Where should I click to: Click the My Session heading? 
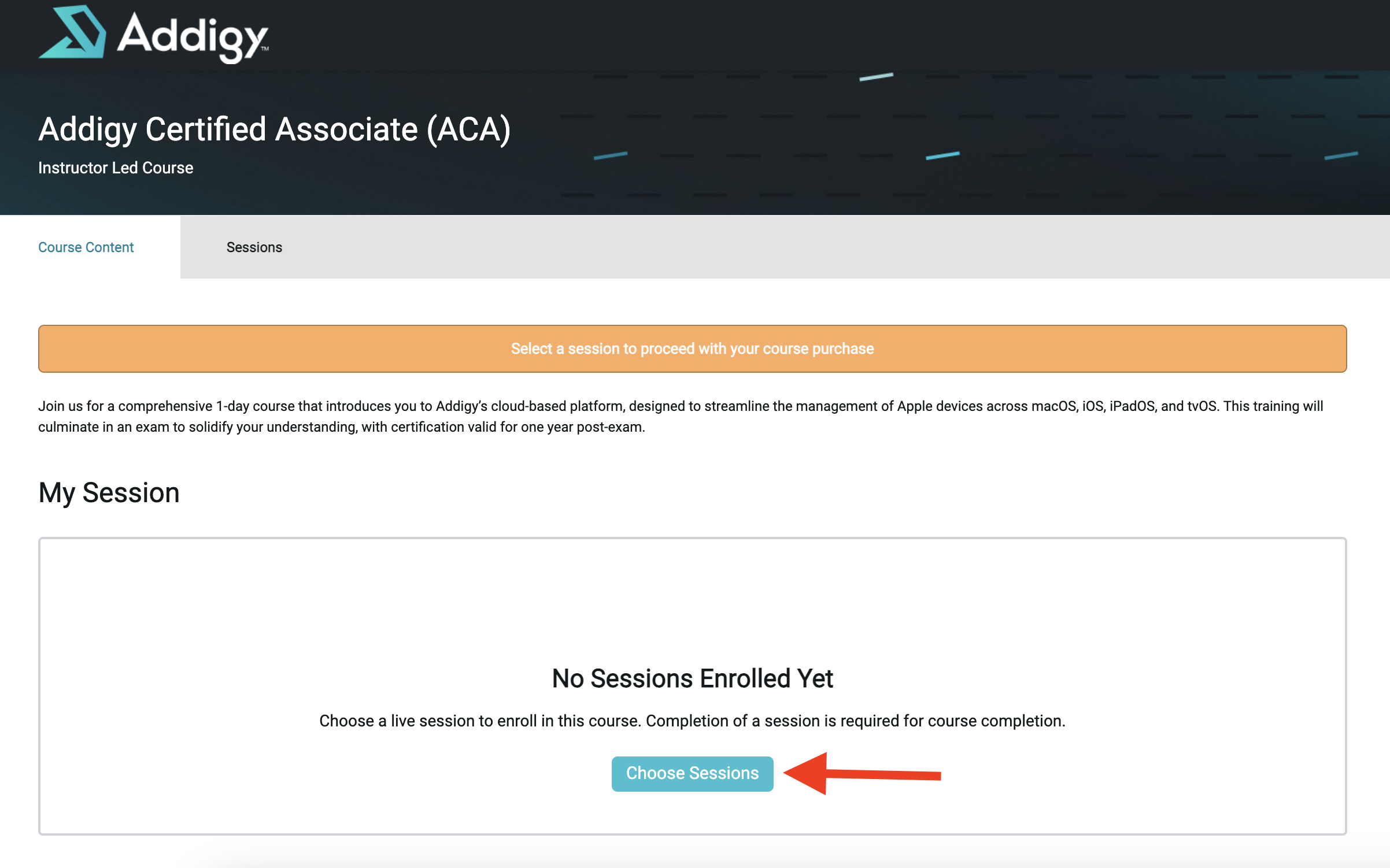(109, 493)
